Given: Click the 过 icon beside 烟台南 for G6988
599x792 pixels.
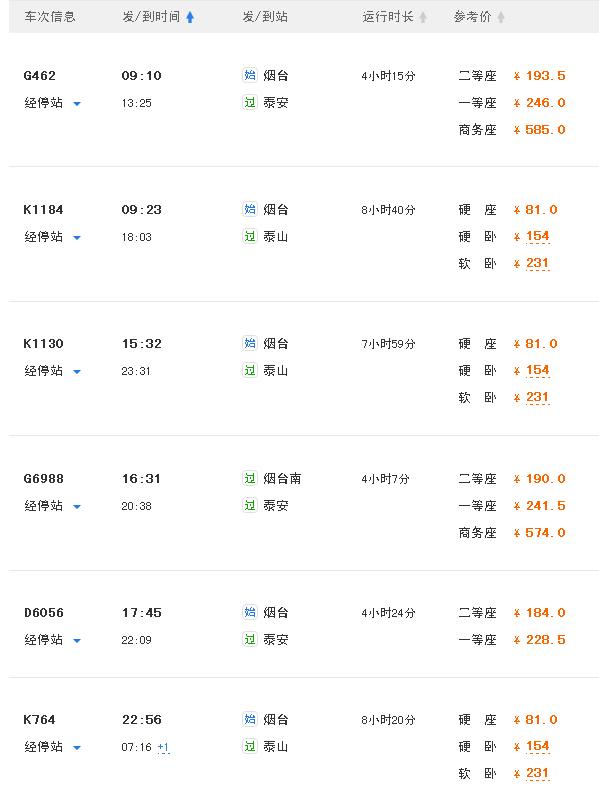Looking at the screenshot, I should (x=250, y=478).
